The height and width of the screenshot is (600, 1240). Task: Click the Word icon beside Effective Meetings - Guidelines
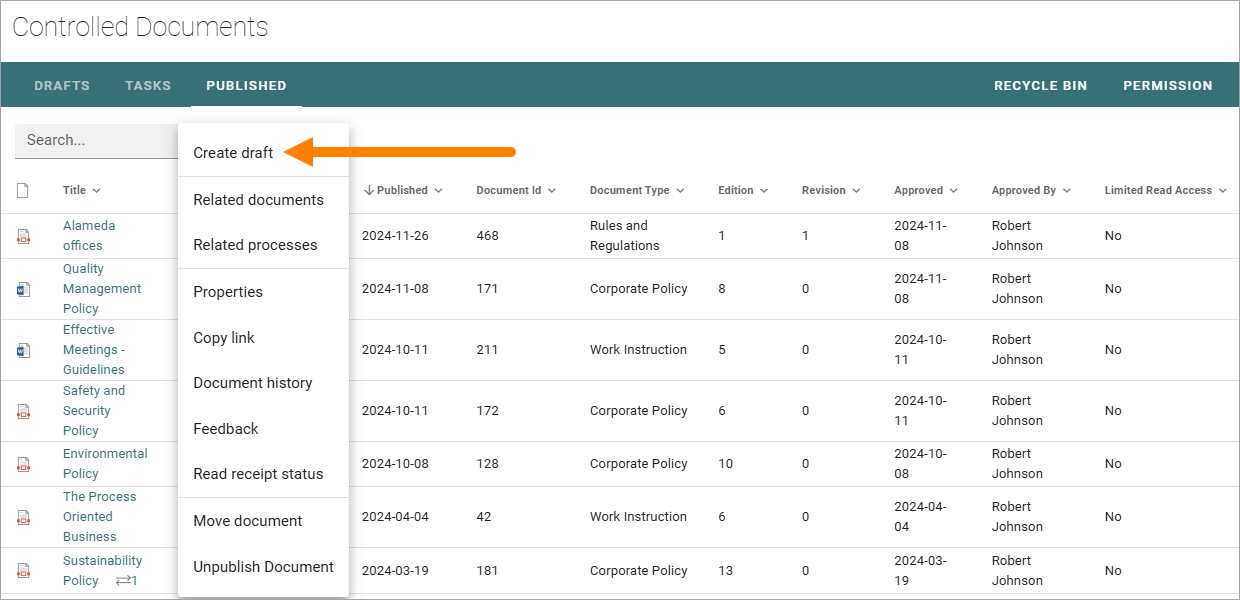23,351
